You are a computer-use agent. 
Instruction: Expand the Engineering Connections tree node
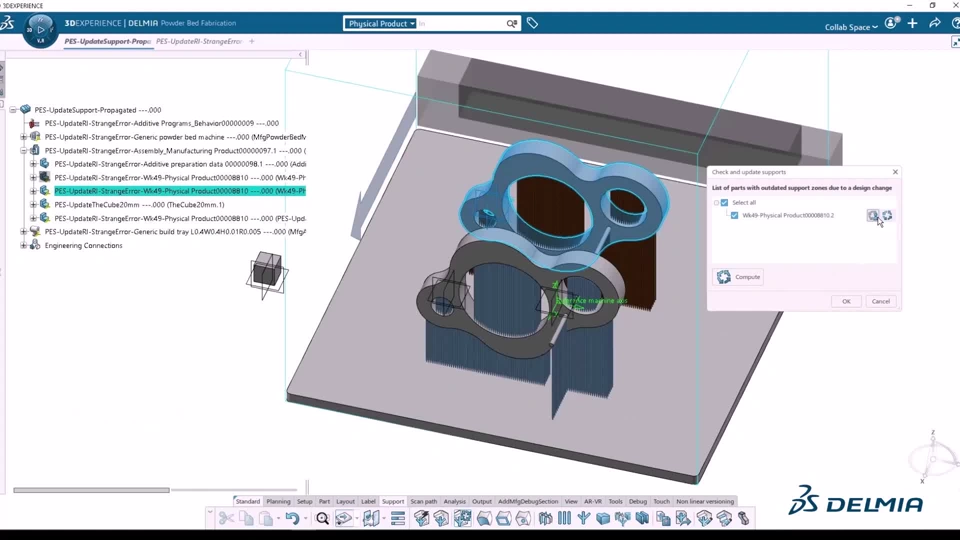[x=23, y=246]
